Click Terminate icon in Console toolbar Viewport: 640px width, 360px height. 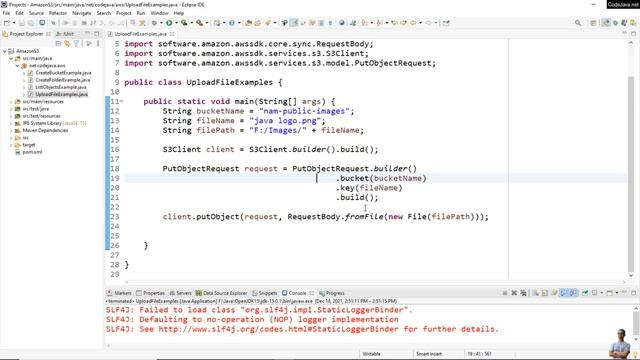(x=505, y=293)
